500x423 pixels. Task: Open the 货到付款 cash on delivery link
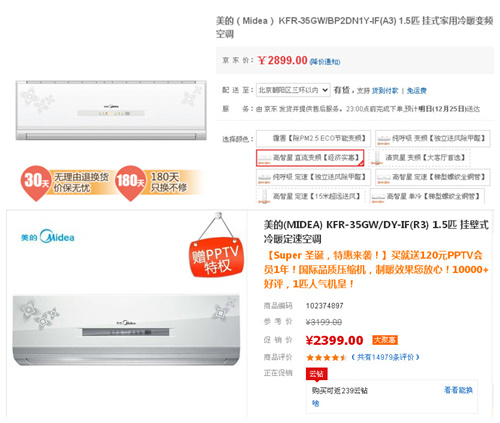pos(385,91)
